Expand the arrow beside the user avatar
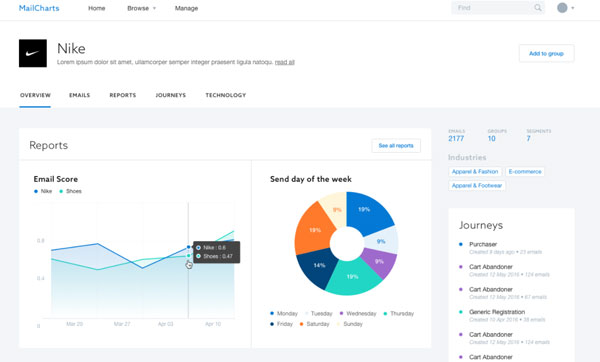This screenshot has height=362, width=600. pyautogui.click(x=573, y=8)
